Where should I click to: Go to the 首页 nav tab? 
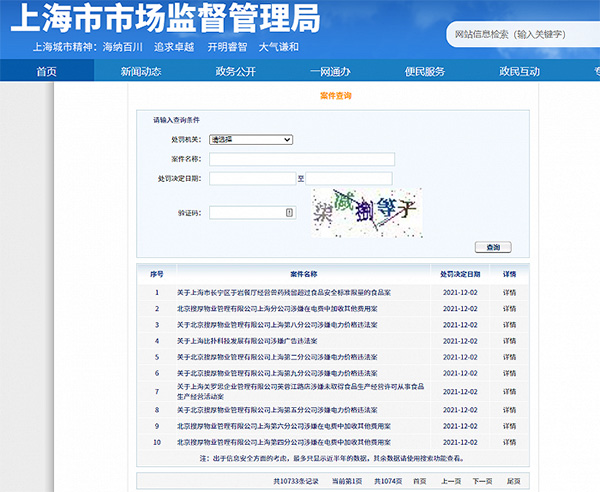click(47, 71)
